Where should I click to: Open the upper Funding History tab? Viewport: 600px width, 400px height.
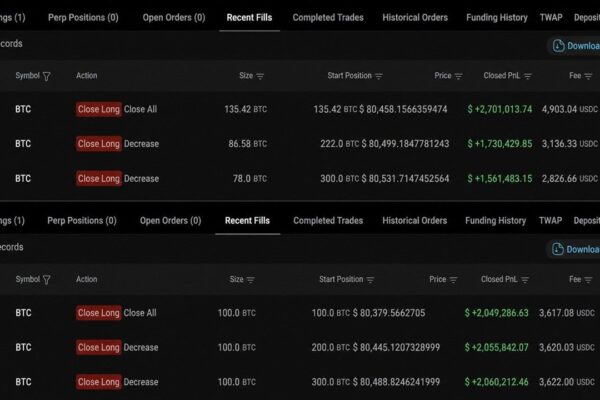(x=497, y=18)
